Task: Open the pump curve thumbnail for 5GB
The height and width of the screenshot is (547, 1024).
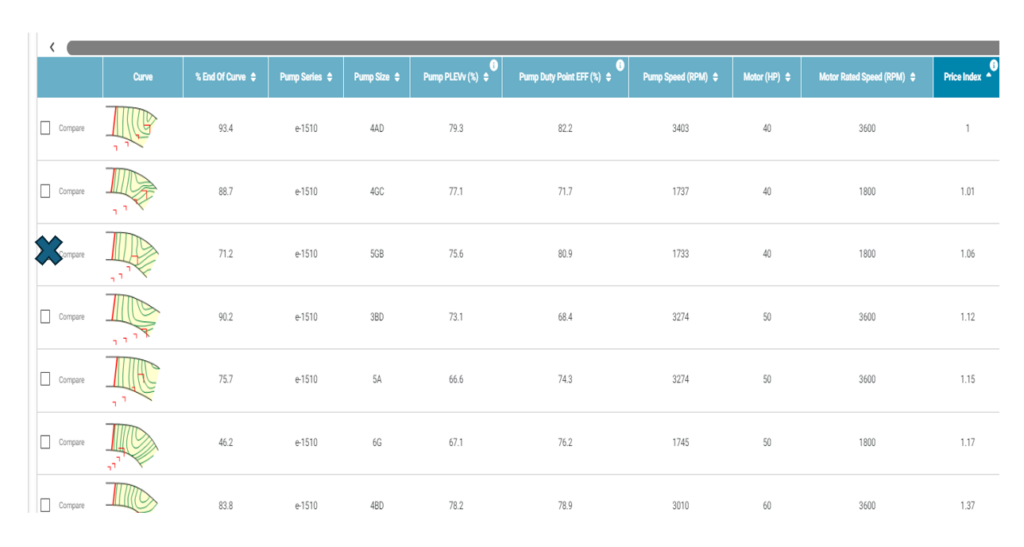Action: pyautogui.click(x=132, y=254)
